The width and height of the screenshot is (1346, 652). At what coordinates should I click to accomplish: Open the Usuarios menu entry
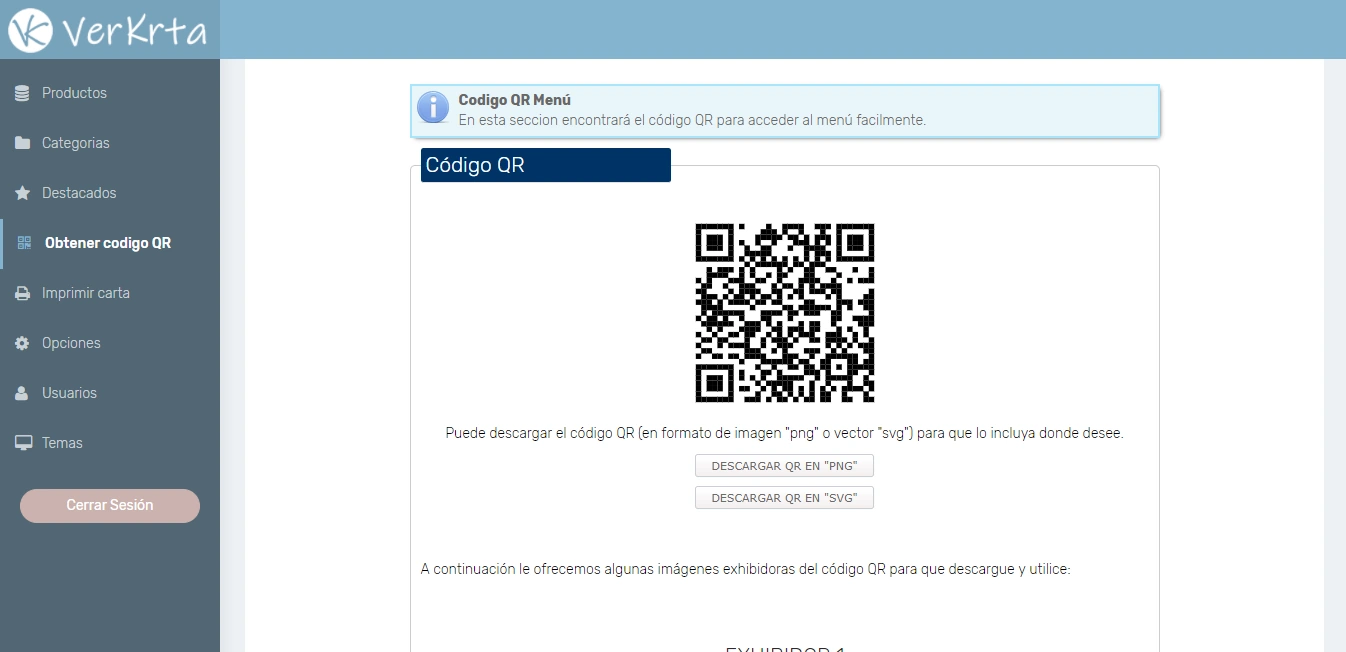pyautogui.click(x=69, y=393)
